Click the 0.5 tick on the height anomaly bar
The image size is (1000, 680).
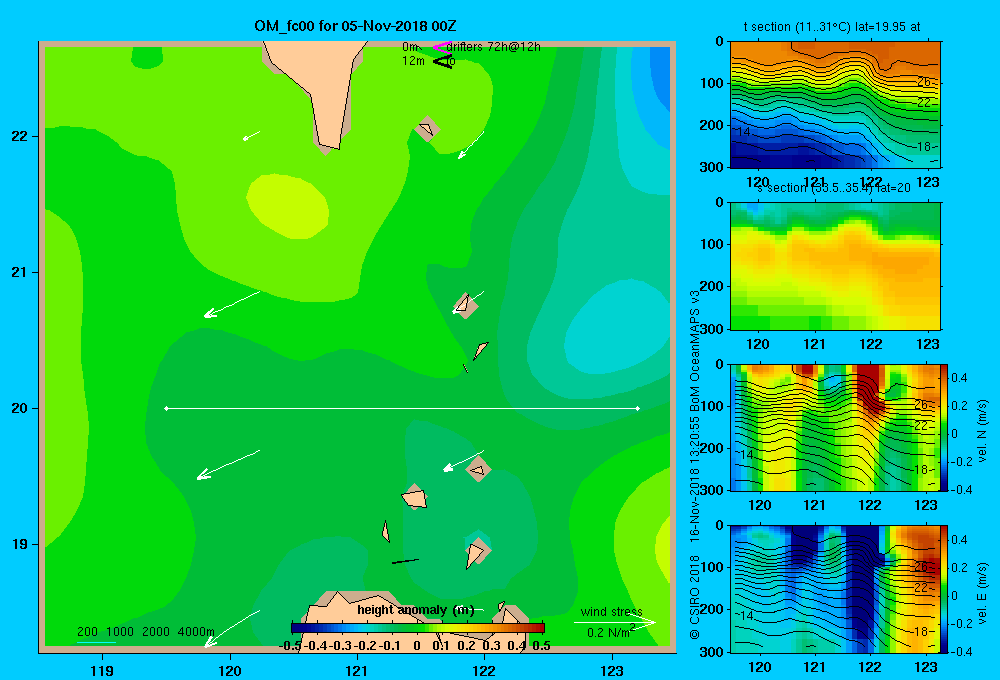(541, 646)
